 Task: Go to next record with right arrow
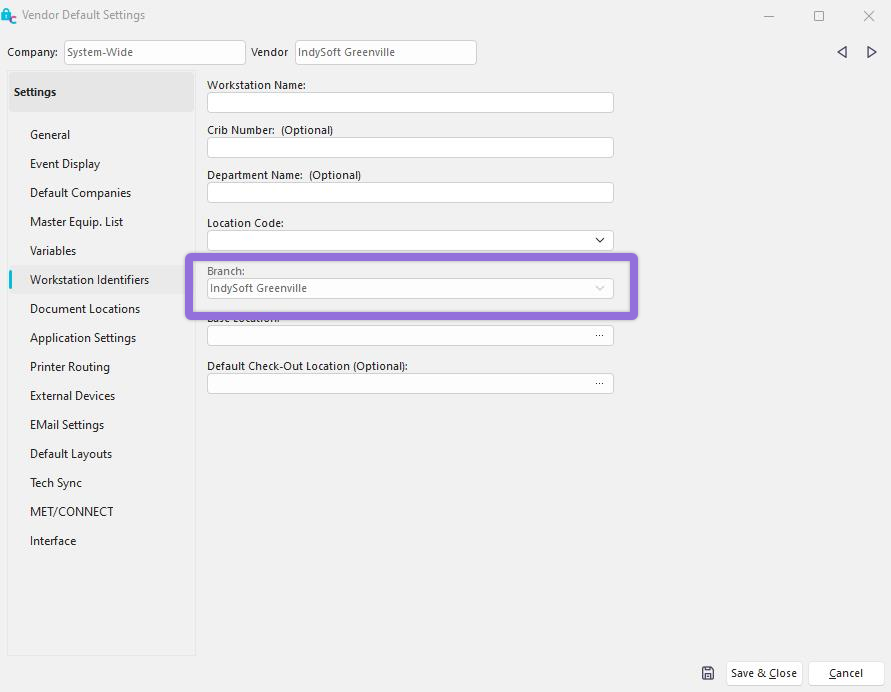[x=871, y=52]
